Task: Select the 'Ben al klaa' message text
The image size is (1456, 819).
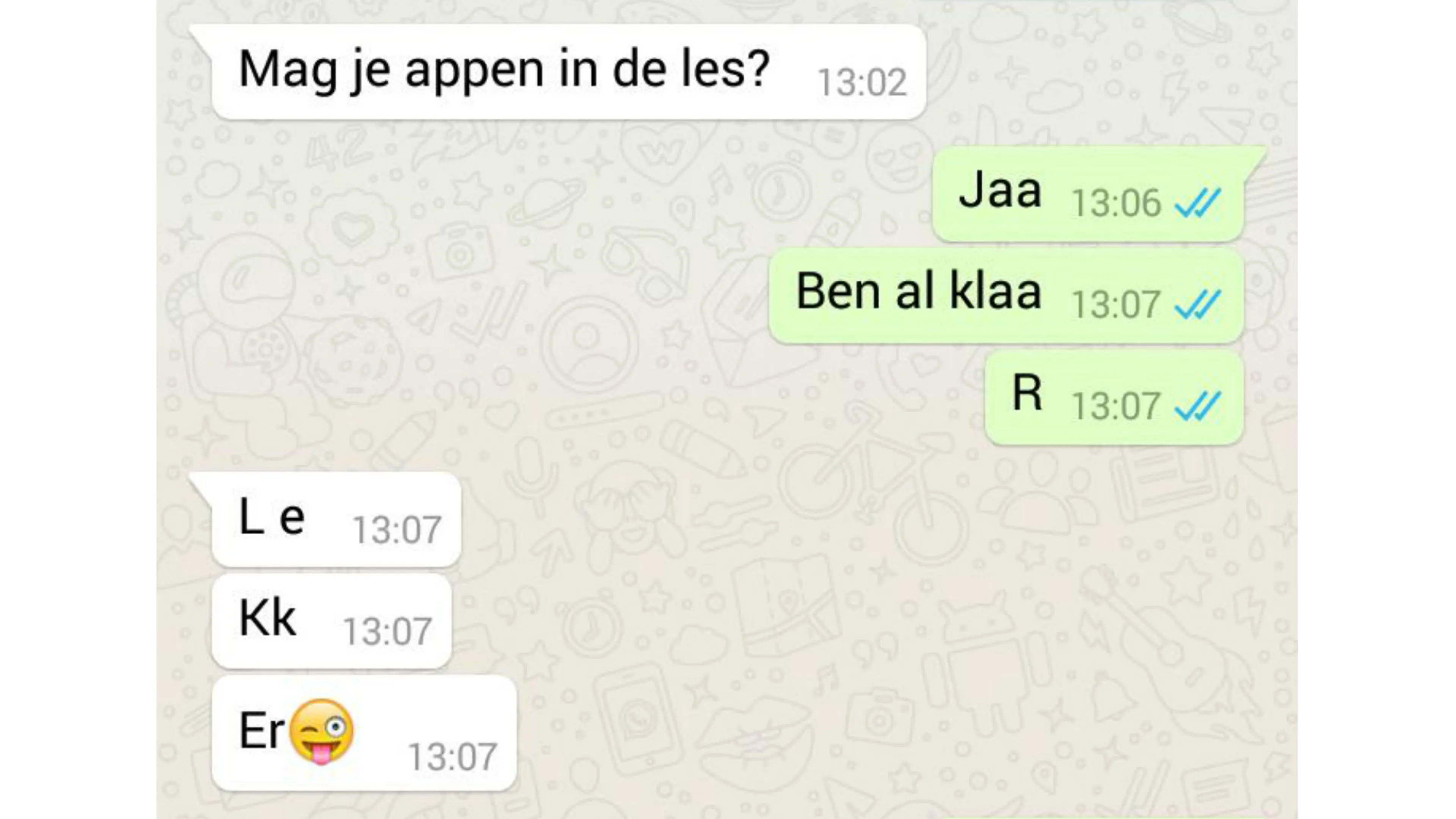Action: pyautogui.click(x=918, y=292)
